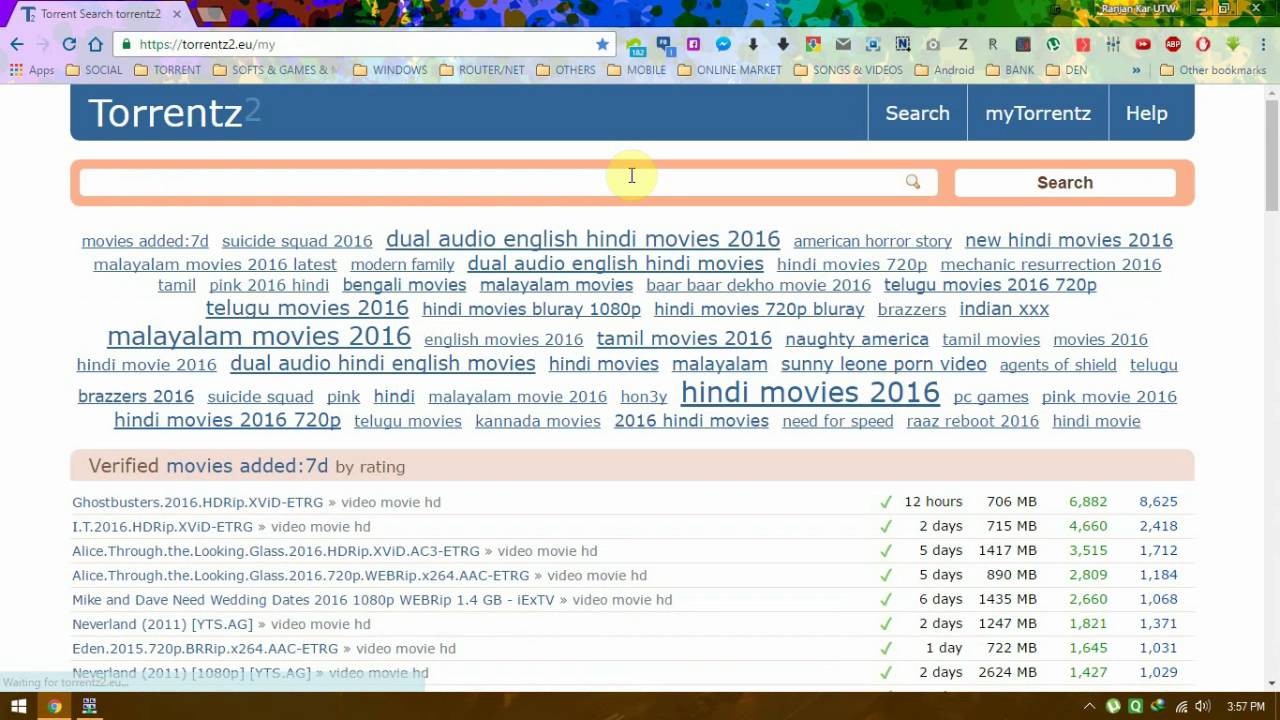Viewport: 1280px width, 720px height.
Task: Open the N note clipper extension icon
Action: 903,44
